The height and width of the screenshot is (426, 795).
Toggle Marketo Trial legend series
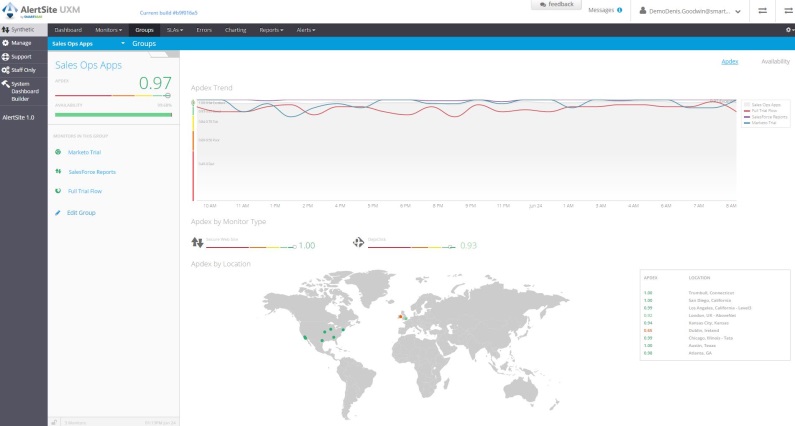point(760,123)
